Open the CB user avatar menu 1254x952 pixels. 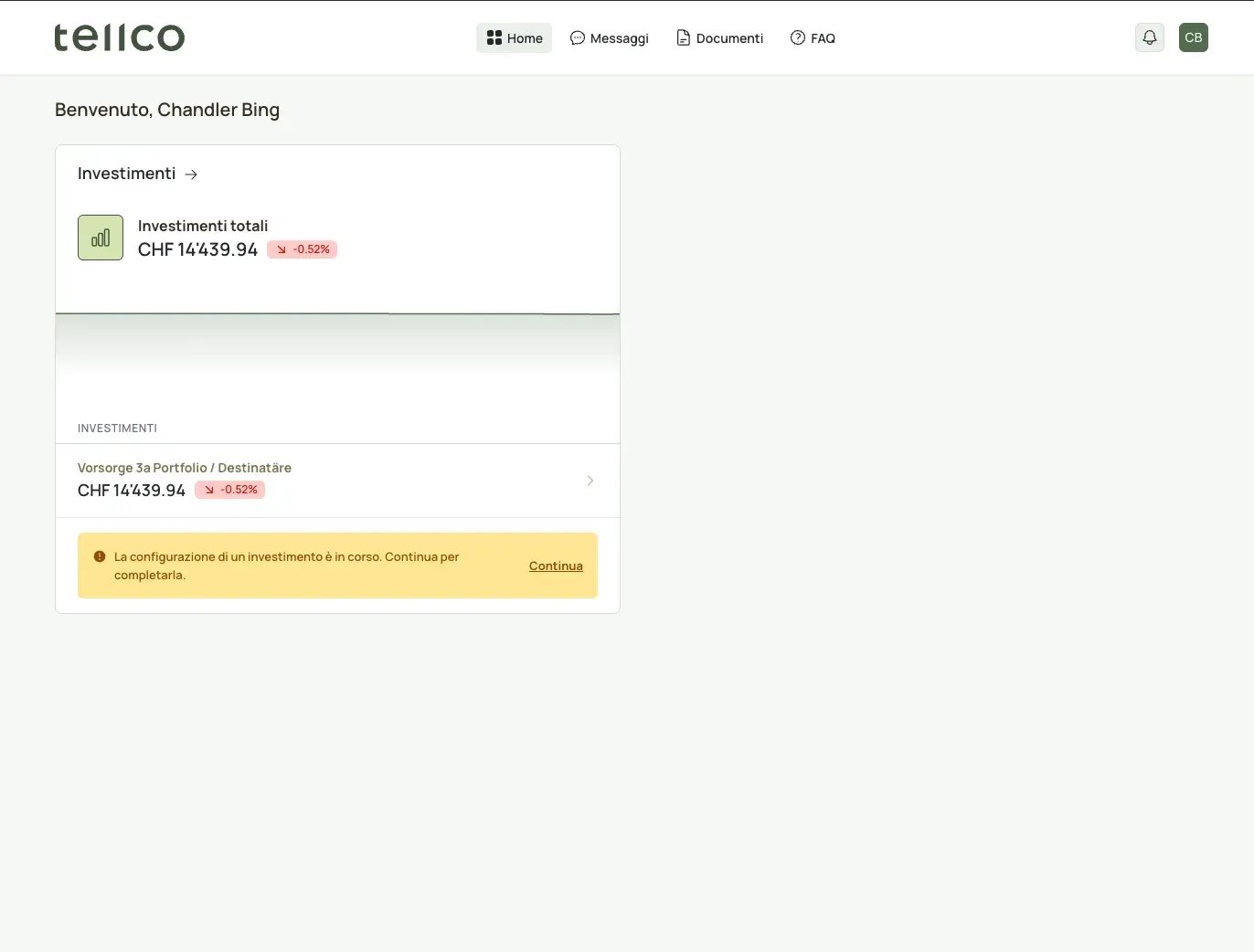coord(1194,37)
